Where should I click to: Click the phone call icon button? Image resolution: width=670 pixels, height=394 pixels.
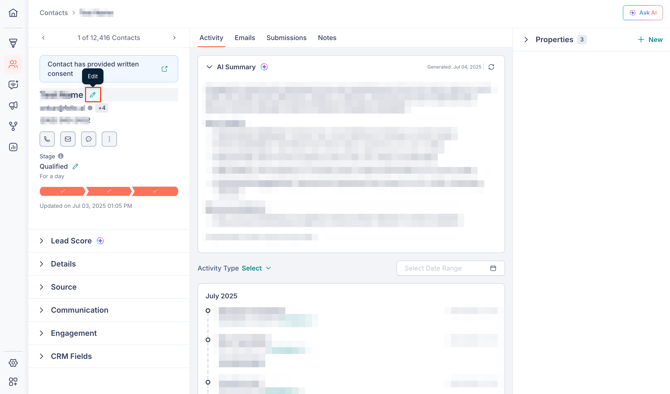coord(47,139)
